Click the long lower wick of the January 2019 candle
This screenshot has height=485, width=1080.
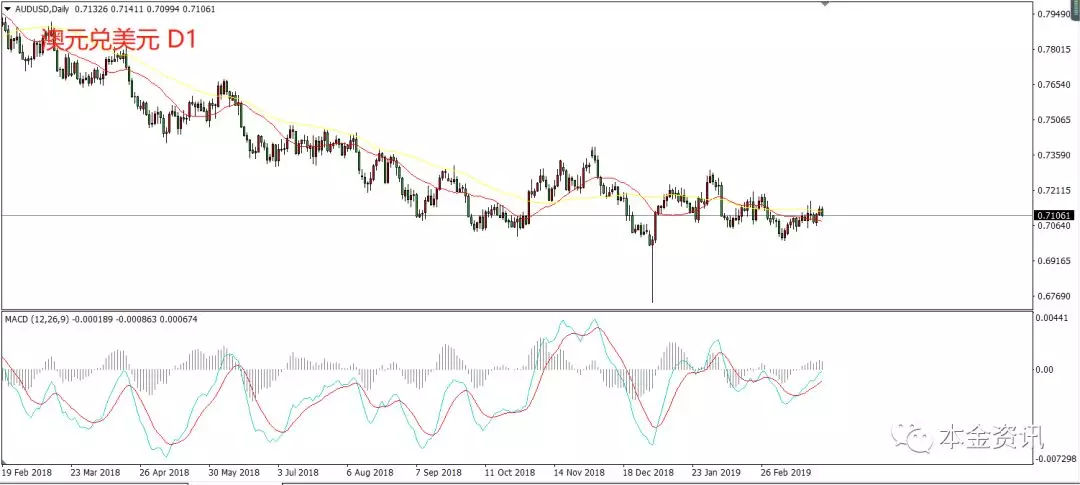(x=652, y=275)
